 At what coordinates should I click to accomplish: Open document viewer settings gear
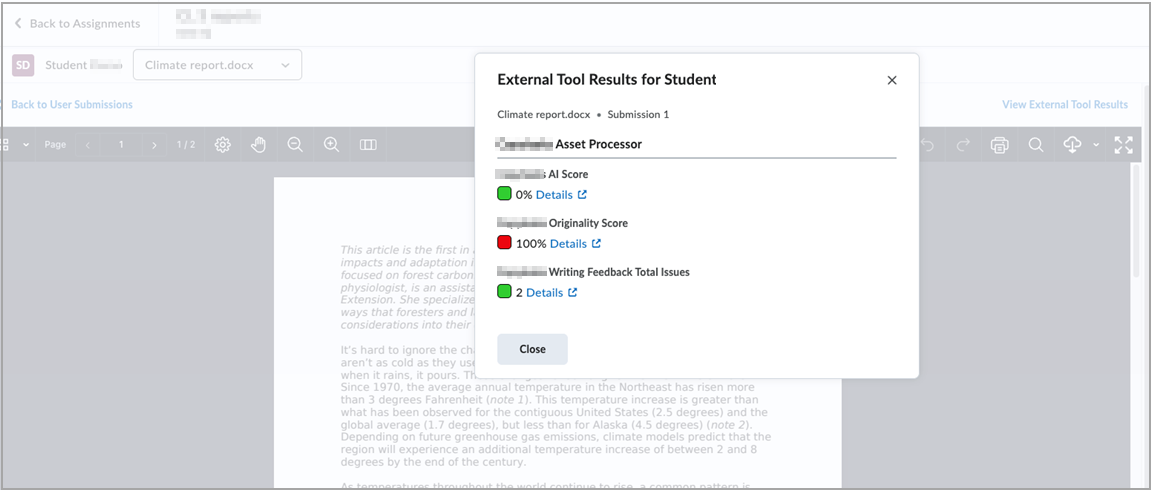click(x=223, y=145)
